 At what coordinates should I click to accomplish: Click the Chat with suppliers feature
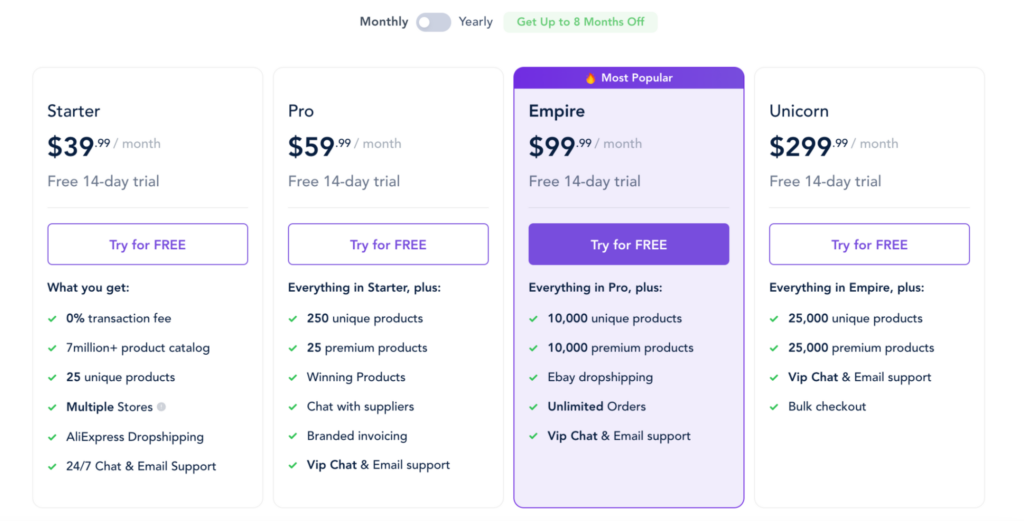[360, 407]
